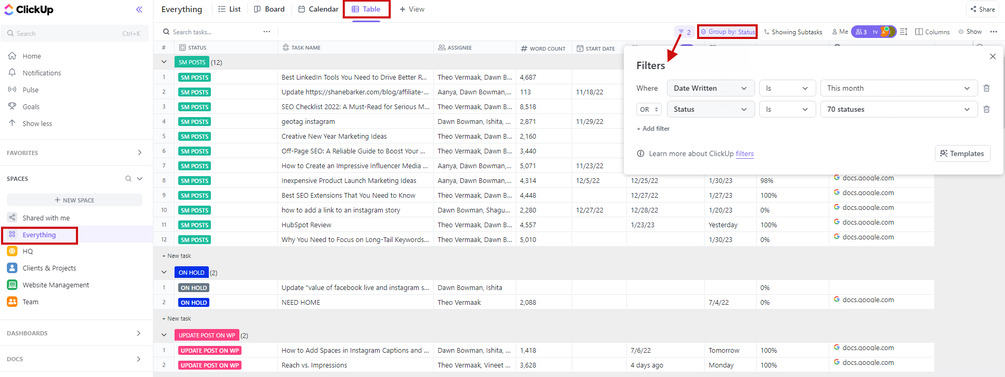Click the filter icon showing 2 filters
This screenshot has height=377, width=1005.
pyautogui.click(x=684, y=31)
